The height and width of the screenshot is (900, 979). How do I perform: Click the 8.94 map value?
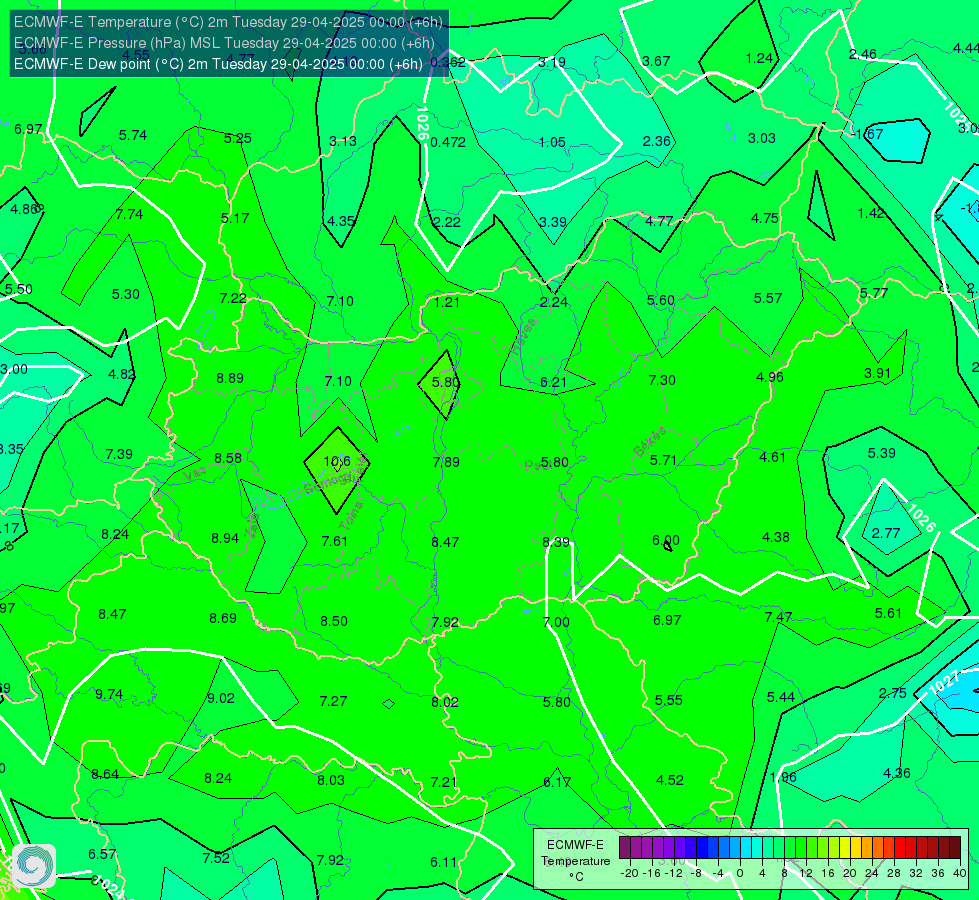[225, 538]
